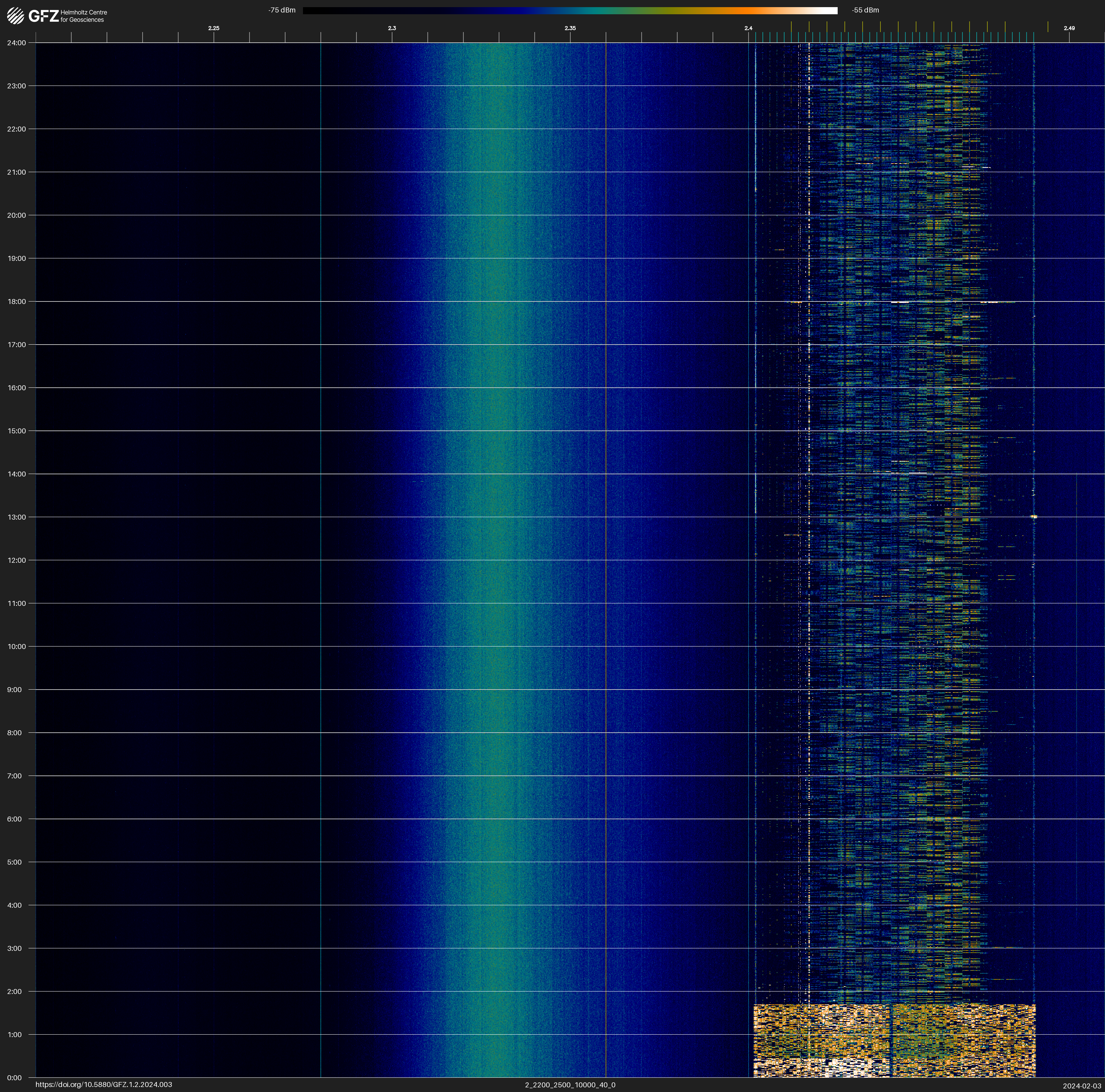Click the 24:00 time axis label
1105x1092 pixels.
pyautogui.click(x=17, y=43)
